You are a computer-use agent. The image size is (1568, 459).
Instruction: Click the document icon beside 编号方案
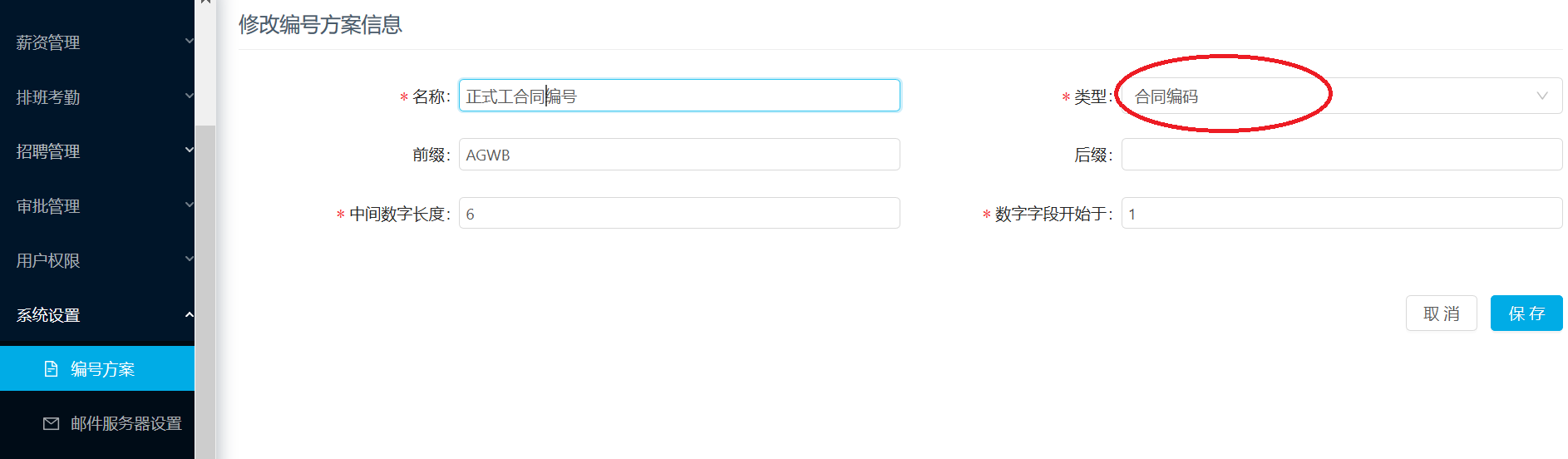(x=51, y=369)
